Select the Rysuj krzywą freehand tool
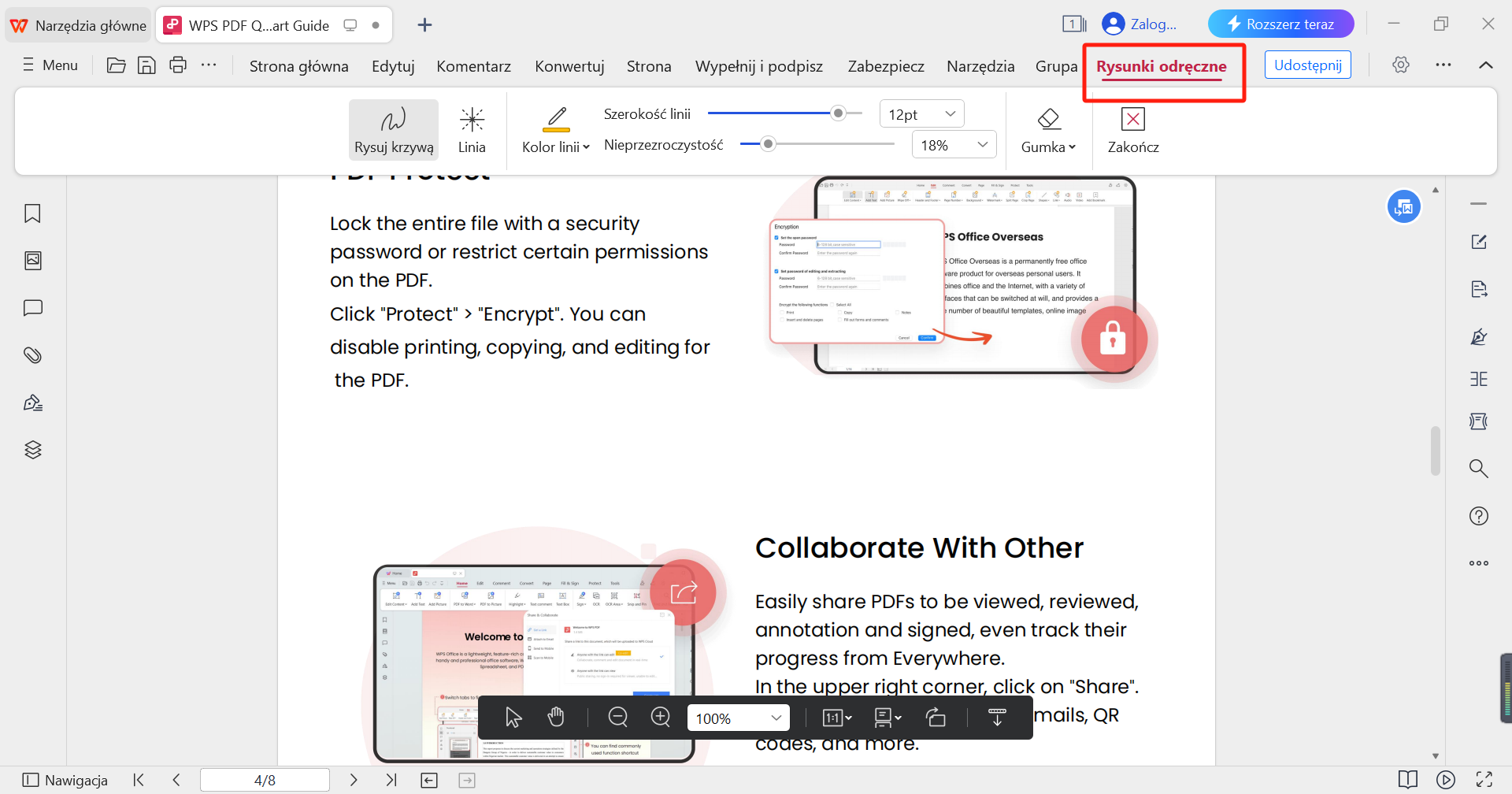This screenshot has width=1512, height=794. [394, 130]
